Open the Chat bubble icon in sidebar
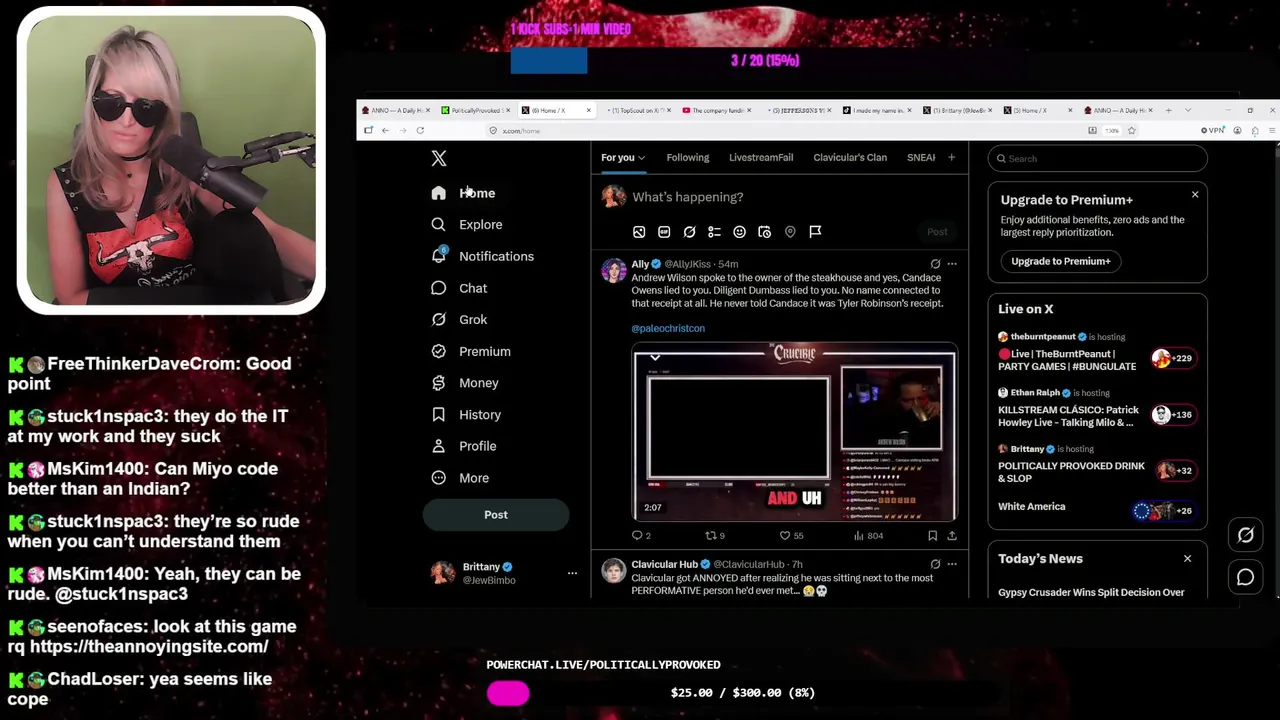 click(438, 288)
